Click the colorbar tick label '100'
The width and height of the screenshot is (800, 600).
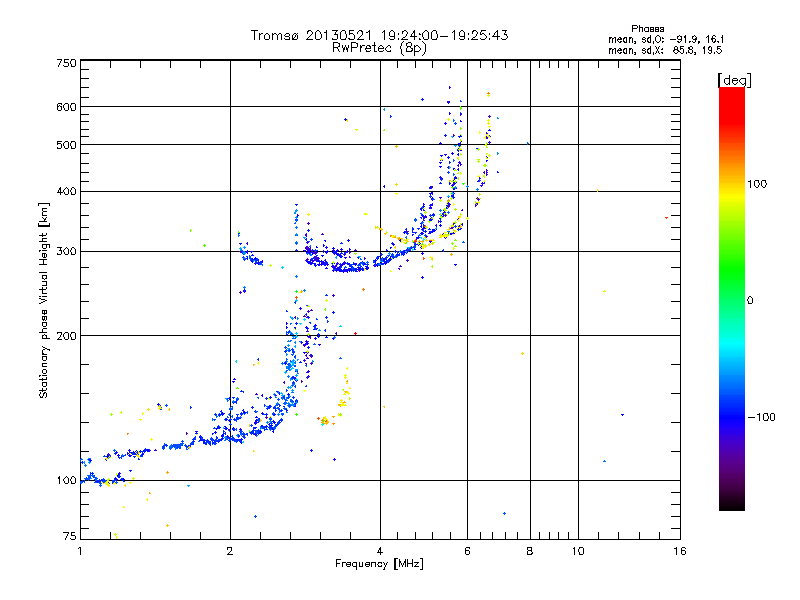[x=757, y=184]
